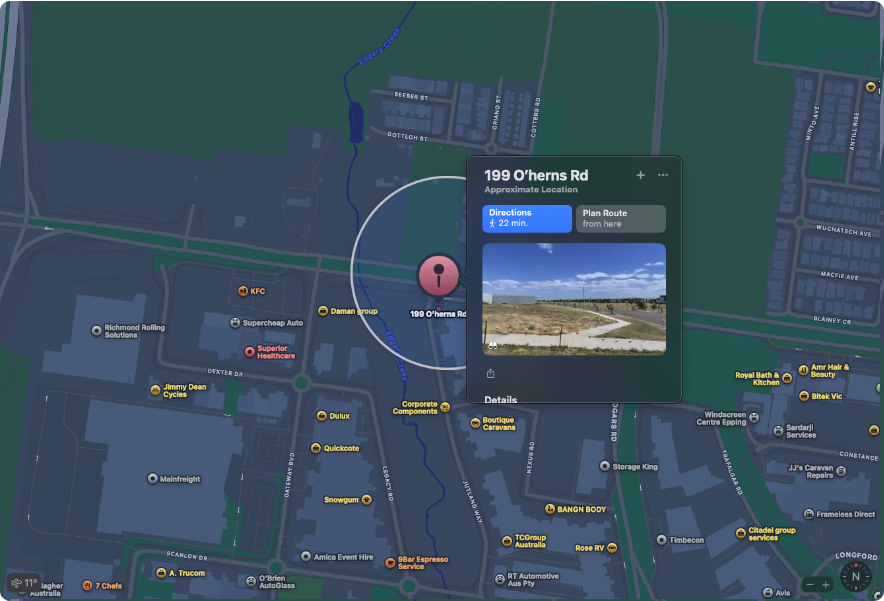Click the Mainfreight marker
884x601 pixels.
(152, 479)
